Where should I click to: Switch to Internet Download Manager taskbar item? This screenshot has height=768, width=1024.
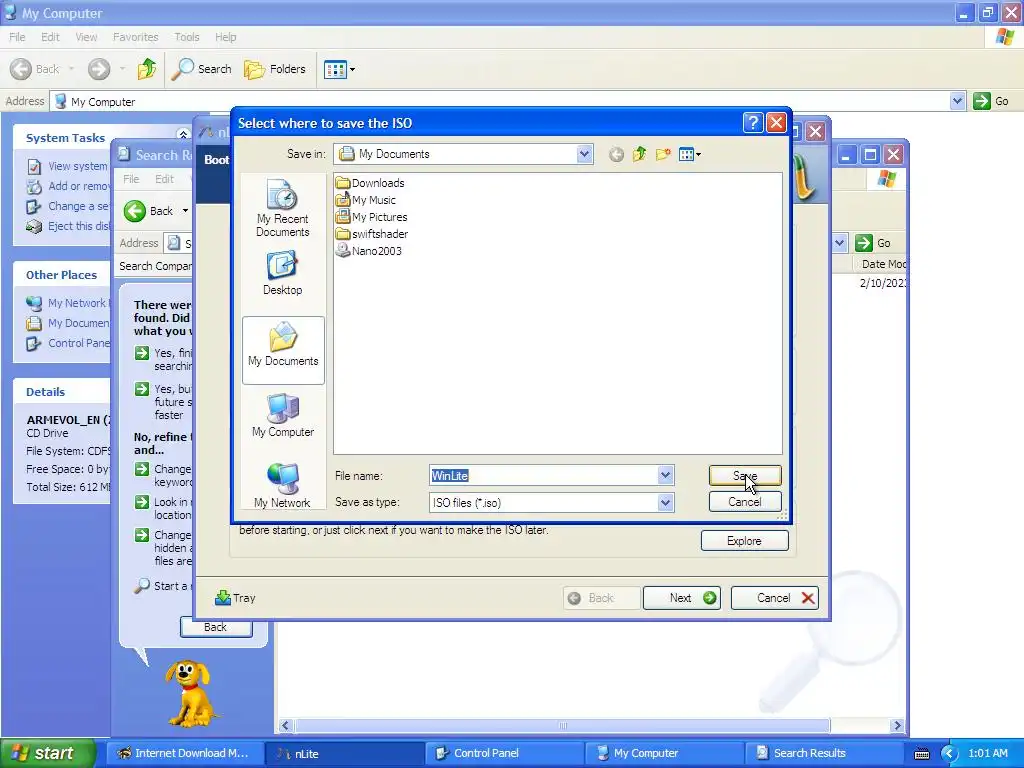[x=184, y=753]
